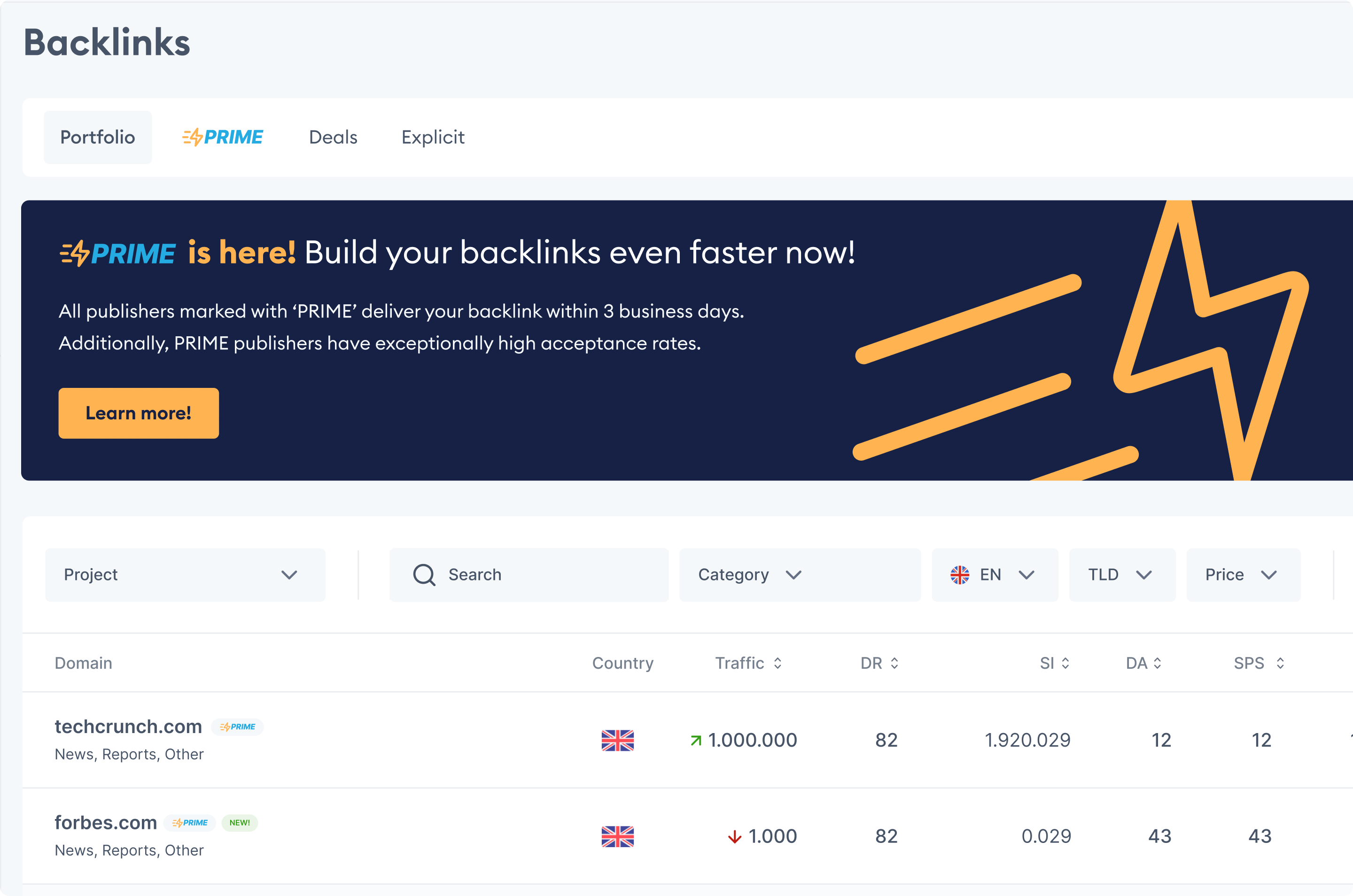Open the Price filter dropdown
Screen dimensions: 1353x896
[x=1243, y=575]
